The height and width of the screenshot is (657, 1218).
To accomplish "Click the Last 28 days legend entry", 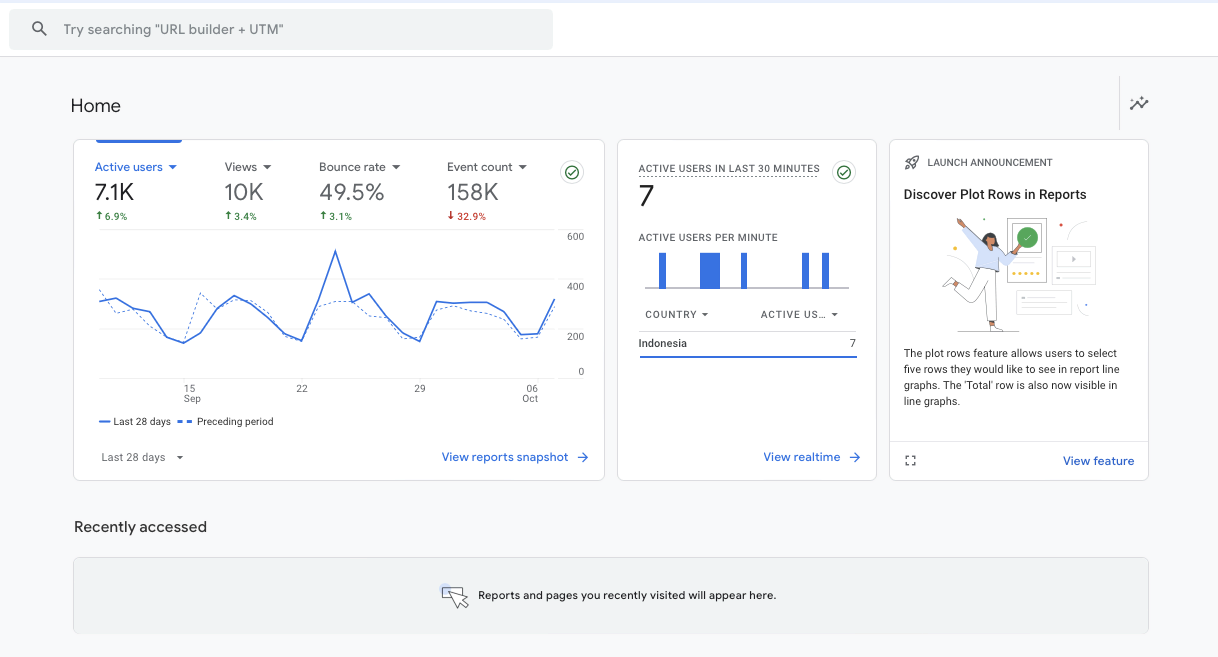I will tap(135, 422).
